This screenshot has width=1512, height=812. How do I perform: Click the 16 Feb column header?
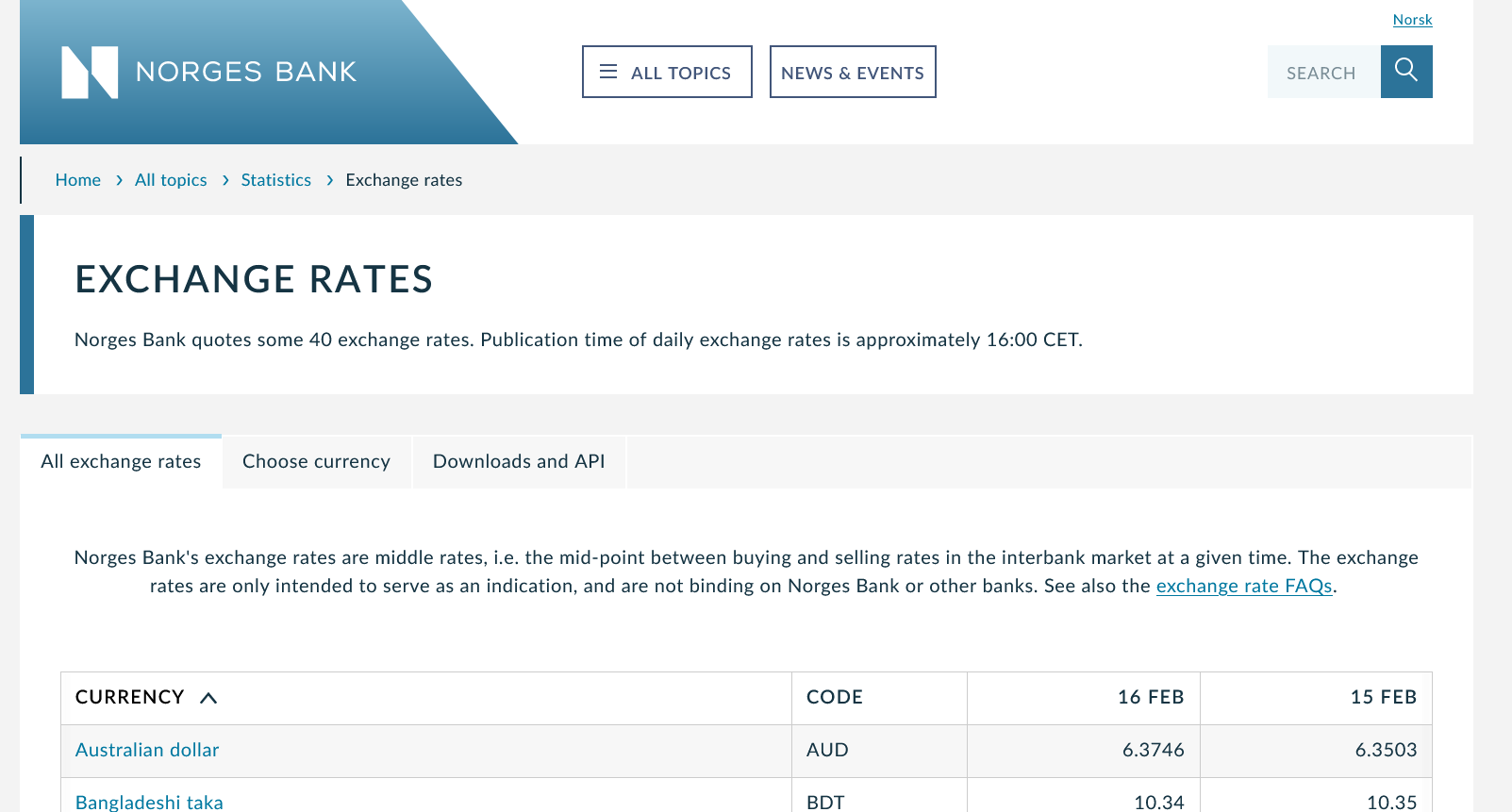click(x=1150, y=697)
